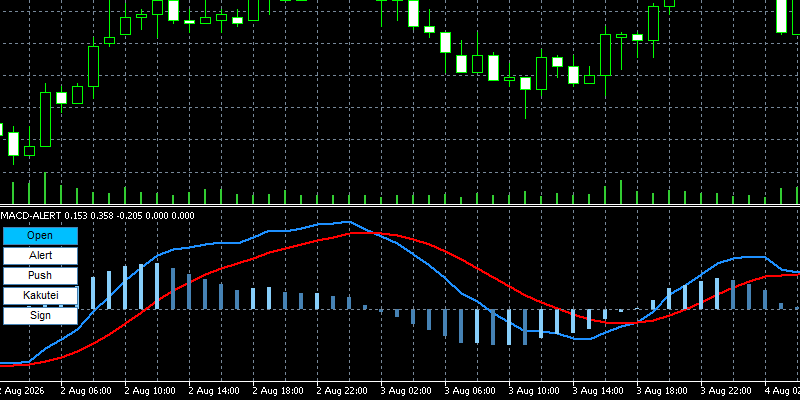Click the Kakutei button
Viewport: 800px width, 400px height.
coord(40,295)
